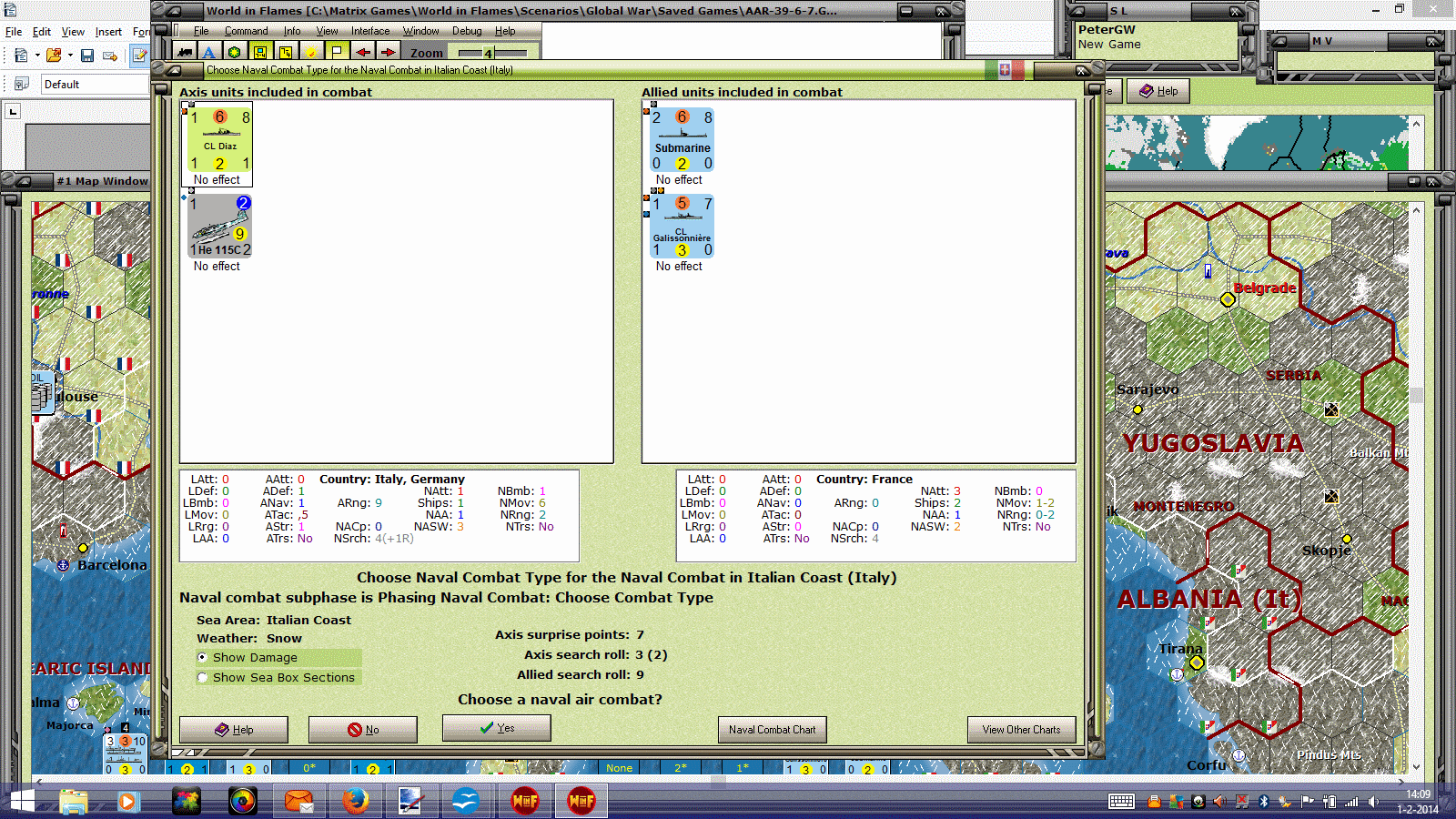Image resolution: width=1456 pixels, height=819 pixels.
Task: Click the Yes button
Action: click(497, 728)
